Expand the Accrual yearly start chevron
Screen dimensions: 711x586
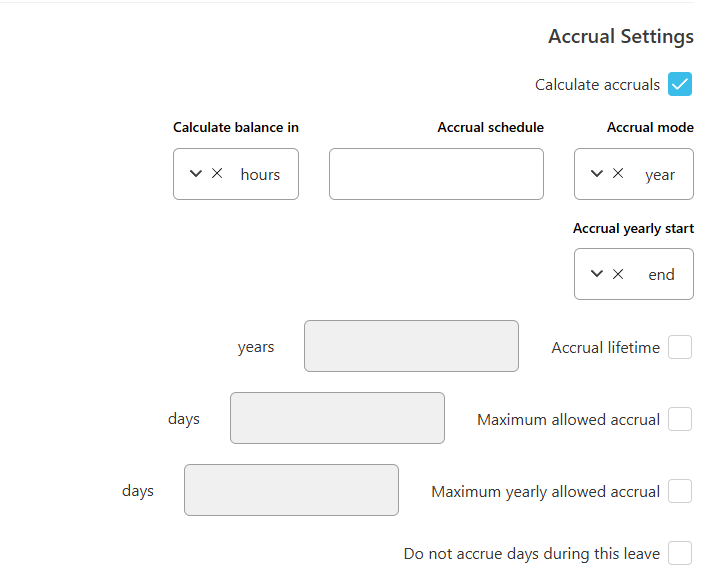(597, 274)
